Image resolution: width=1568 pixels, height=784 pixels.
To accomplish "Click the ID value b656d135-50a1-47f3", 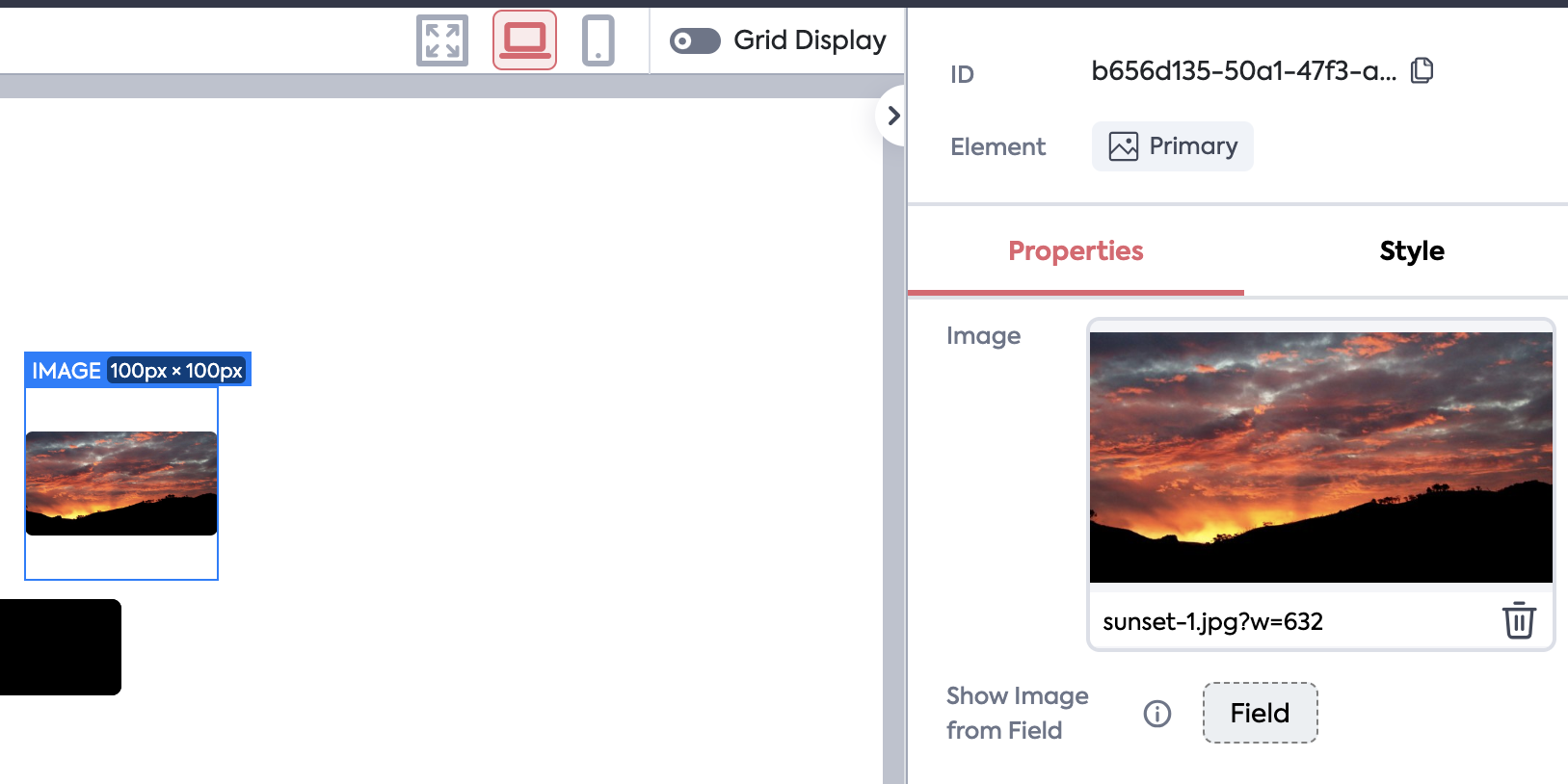I will coord(1242,71).
